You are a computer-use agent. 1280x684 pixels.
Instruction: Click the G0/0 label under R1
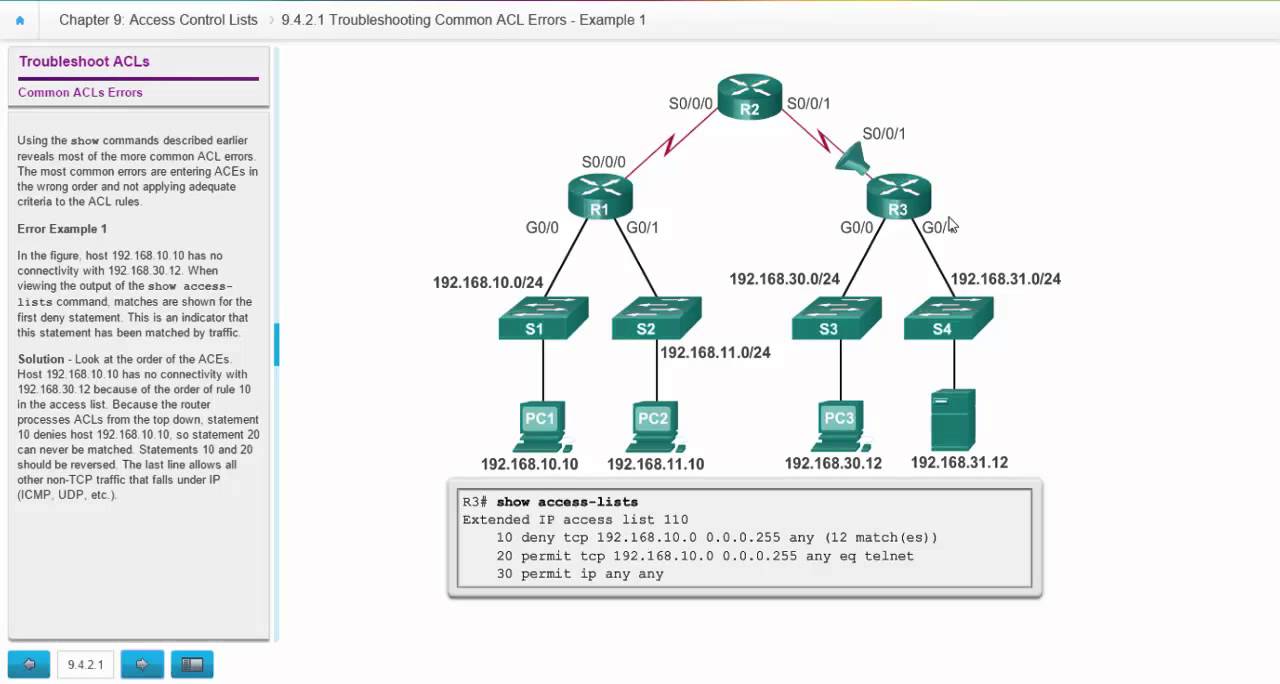click(x=543, y=227)
